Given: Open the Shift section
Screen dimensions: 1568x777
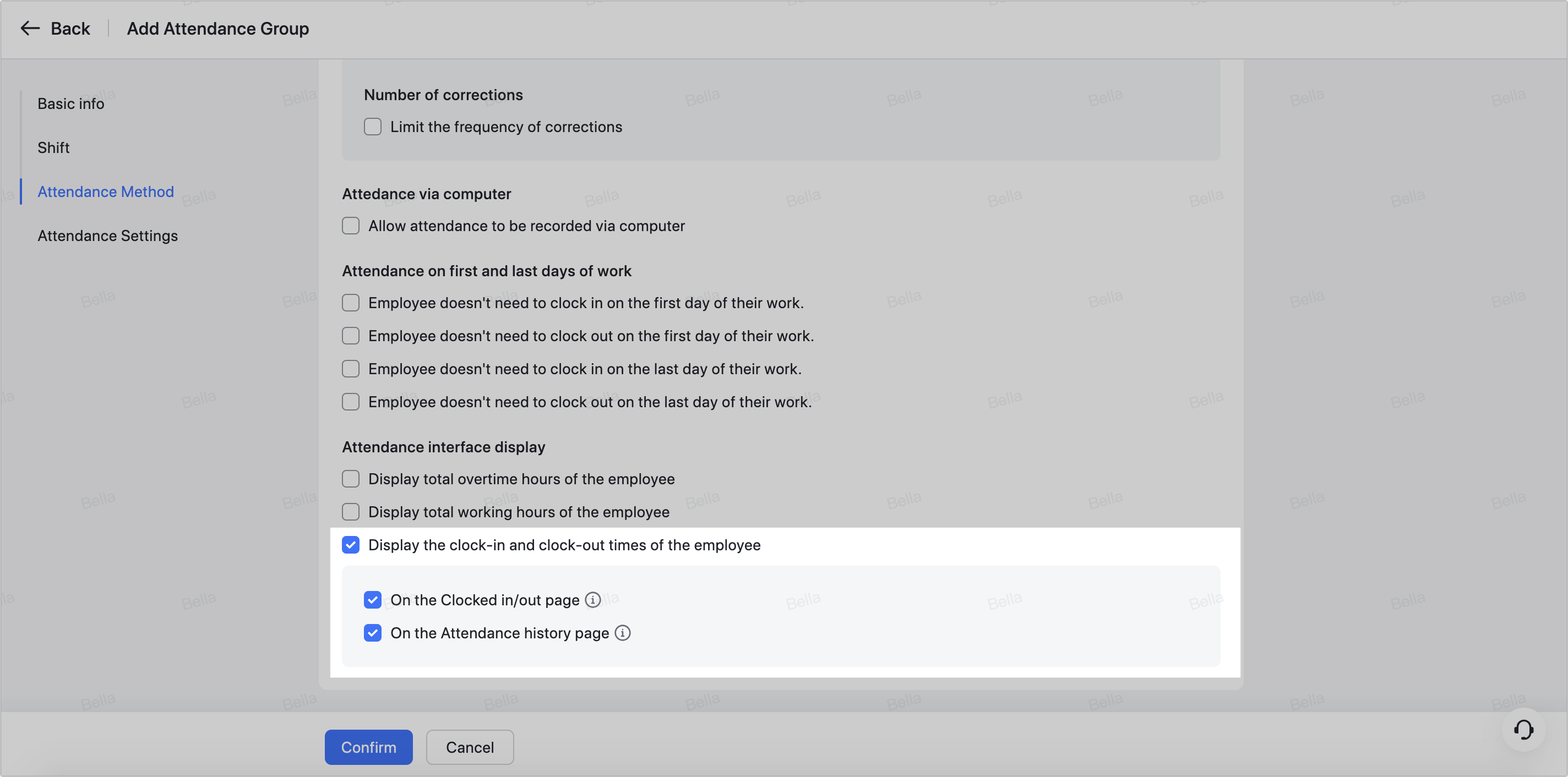Looking at the screenshot, I should click(x=53, y=148).
